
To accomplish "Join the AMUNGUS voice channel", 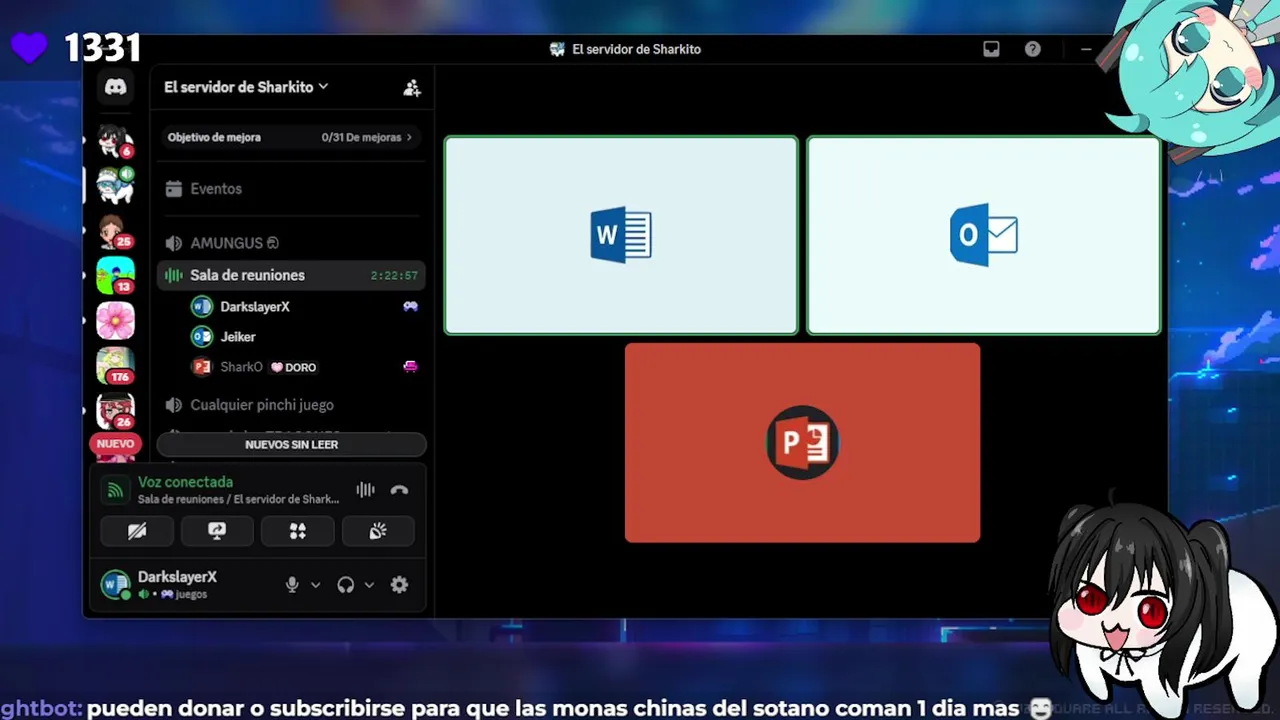I will click(292, 243).
